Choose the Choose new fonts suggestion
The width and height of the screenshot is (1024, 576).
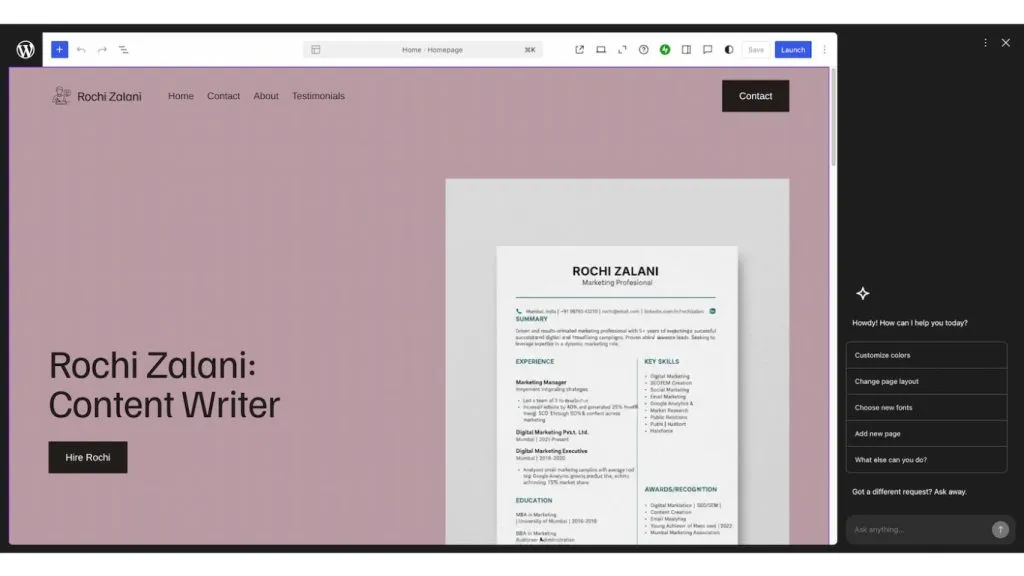926,408
